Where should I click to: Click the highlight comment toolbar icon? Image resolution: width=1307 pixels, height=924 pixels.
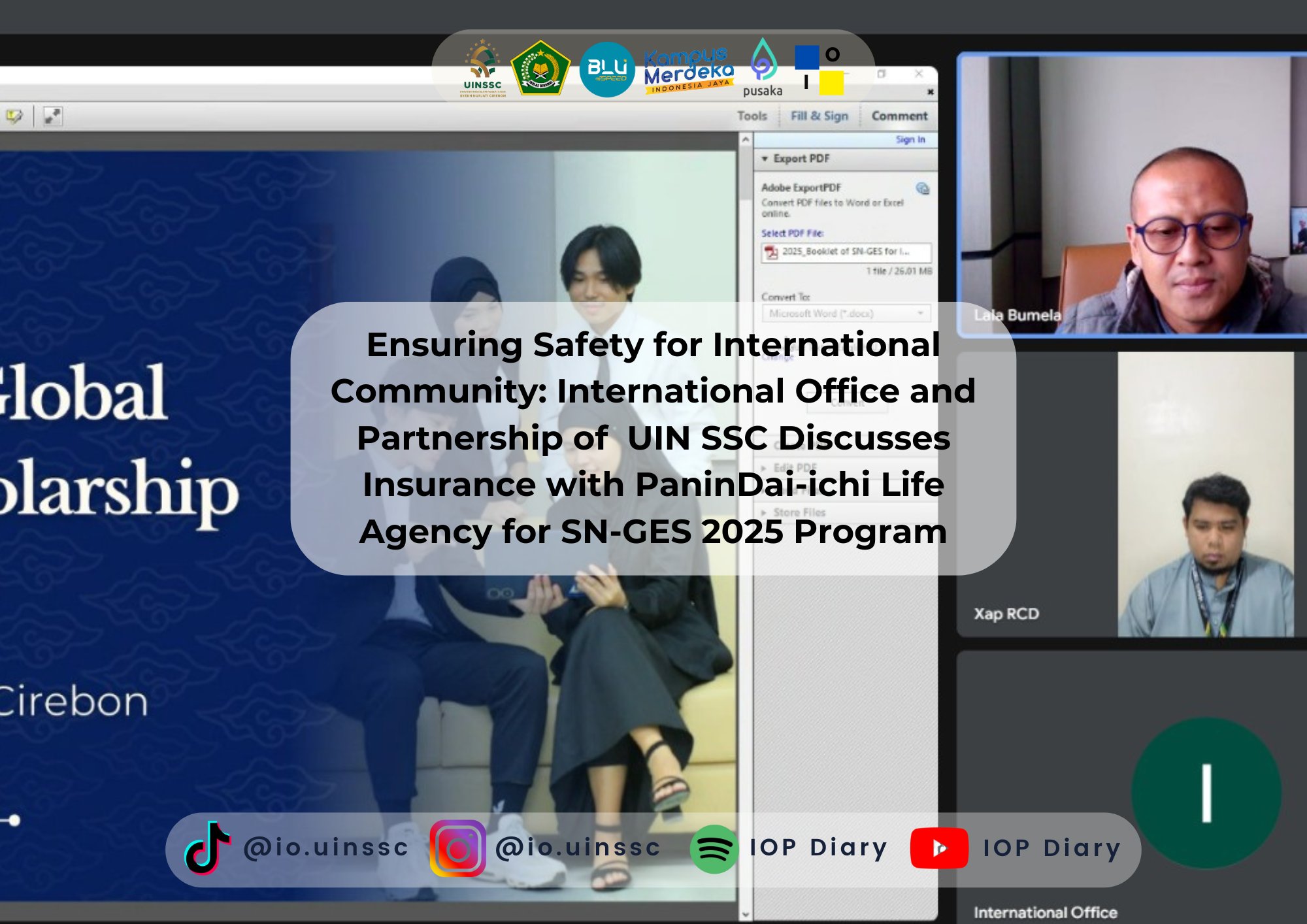pyautogui.click(x=14, y=116)
